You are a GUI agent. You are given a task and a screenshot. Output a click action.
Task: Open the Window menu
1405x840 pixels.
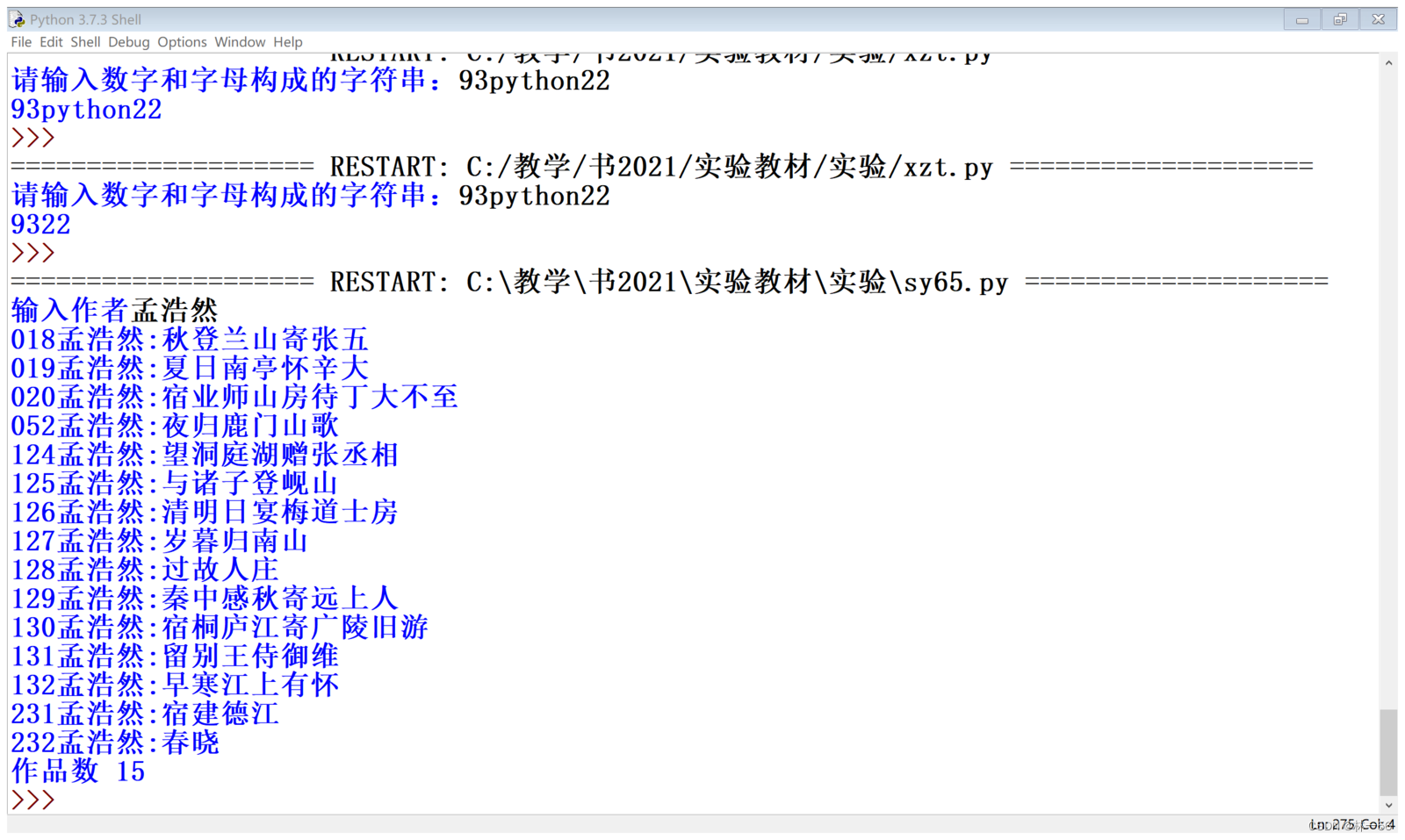239,41
